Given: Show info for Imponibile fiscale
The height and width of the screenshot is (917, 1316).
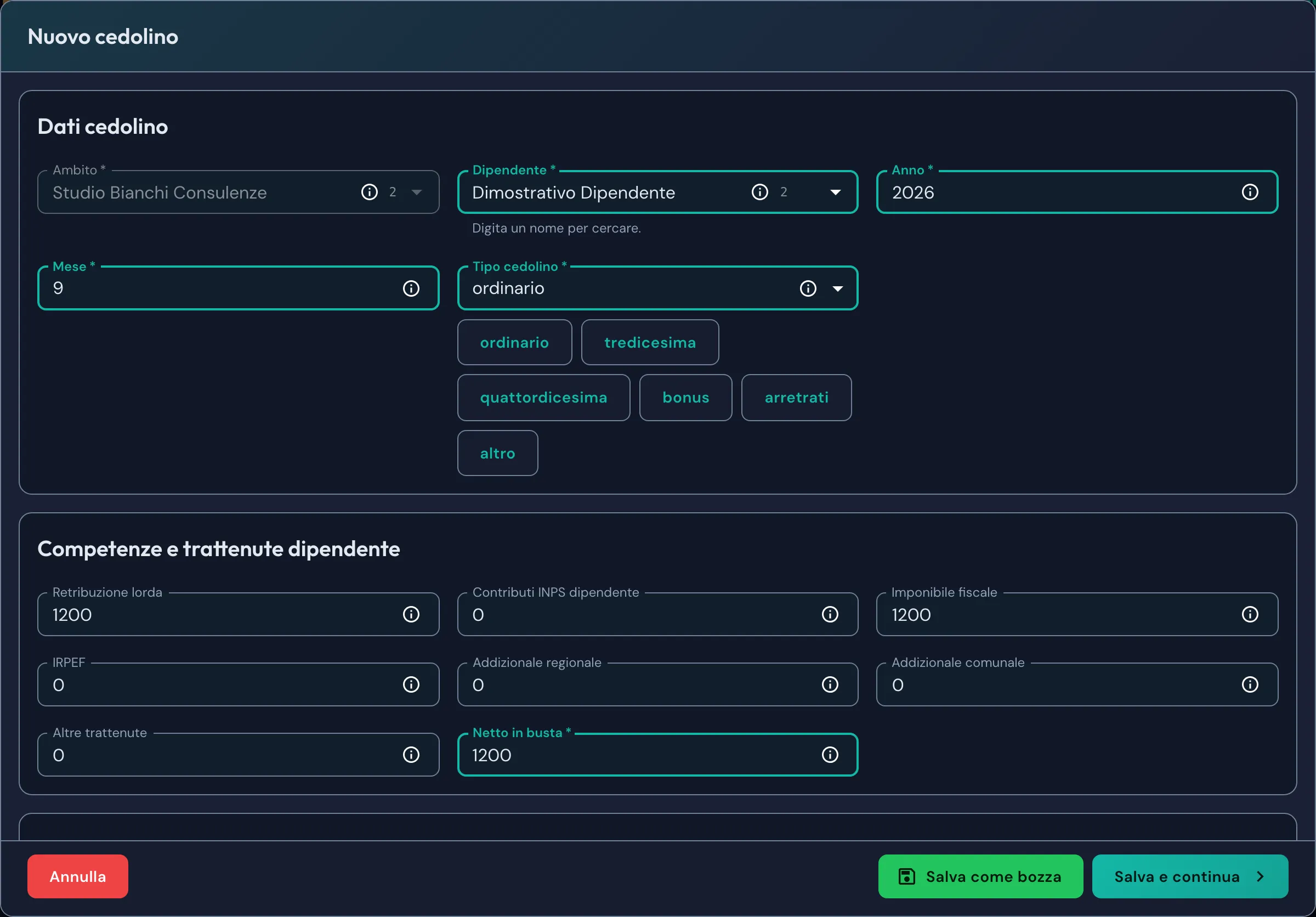Looking at the screenshot, I should tap(1250, 614).
